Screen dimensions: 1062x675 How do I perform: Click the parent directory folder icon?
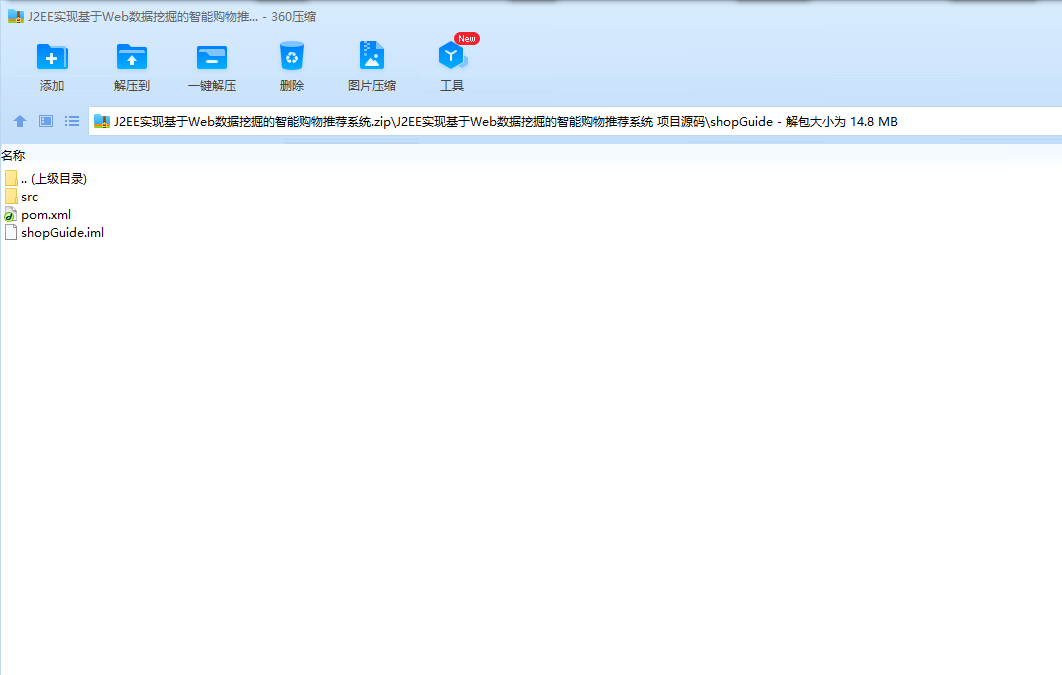[11, 178]
